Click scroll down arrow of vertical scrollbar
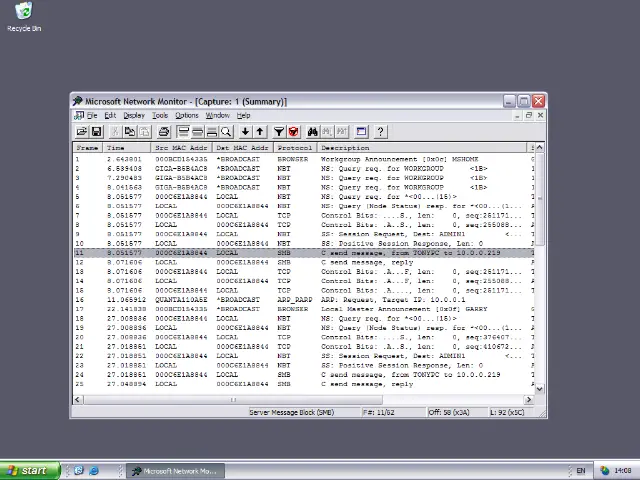This screenshot has height=480, width=640. click(540, 389)
